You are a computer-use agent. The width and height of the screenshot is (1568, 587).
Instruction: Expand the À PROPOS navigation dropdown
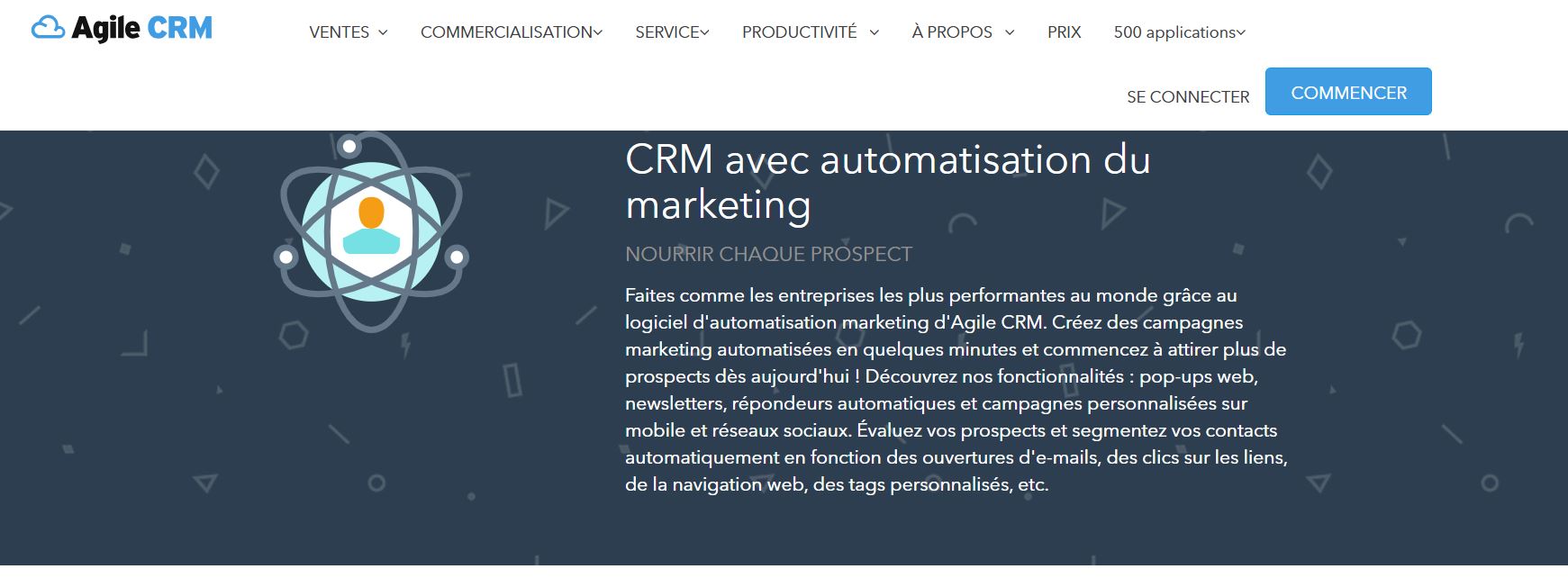coord(1009,32)
